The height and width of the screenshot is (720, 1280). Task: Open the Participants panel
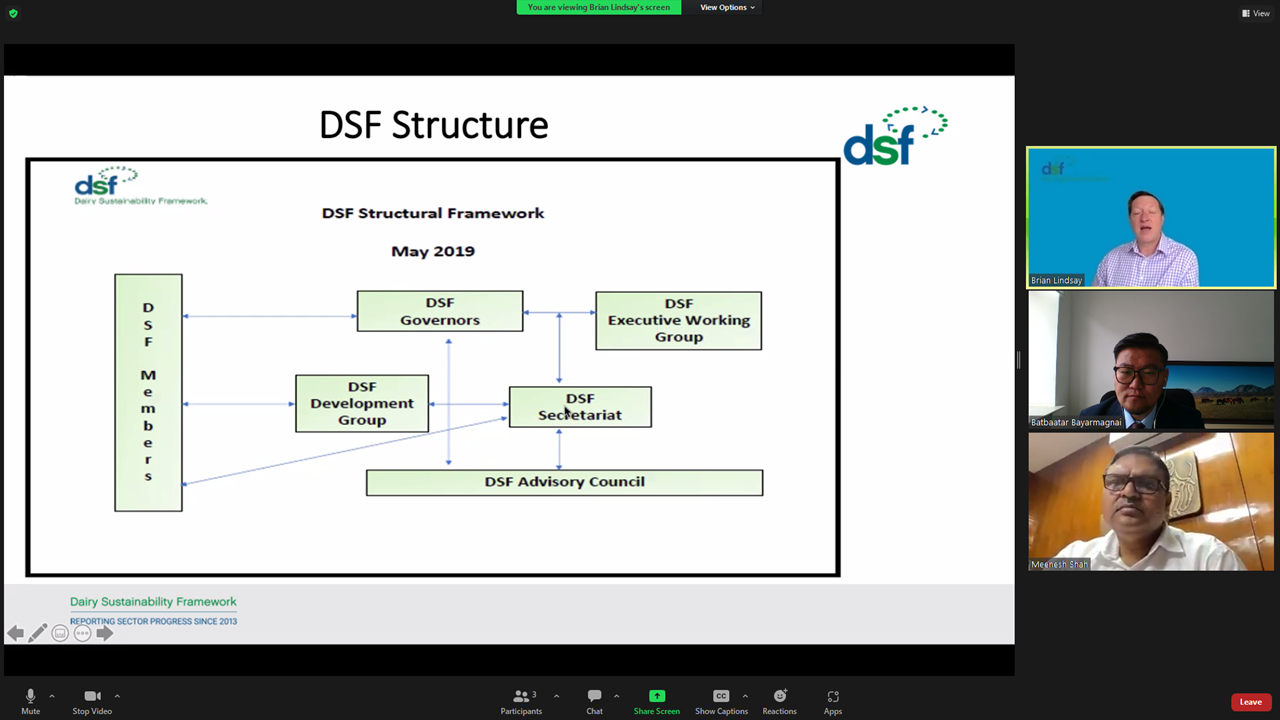tap(521, 701)
